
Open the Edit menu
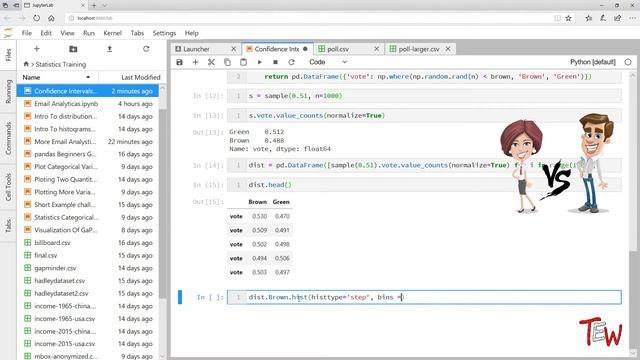[x=46, y=33]
